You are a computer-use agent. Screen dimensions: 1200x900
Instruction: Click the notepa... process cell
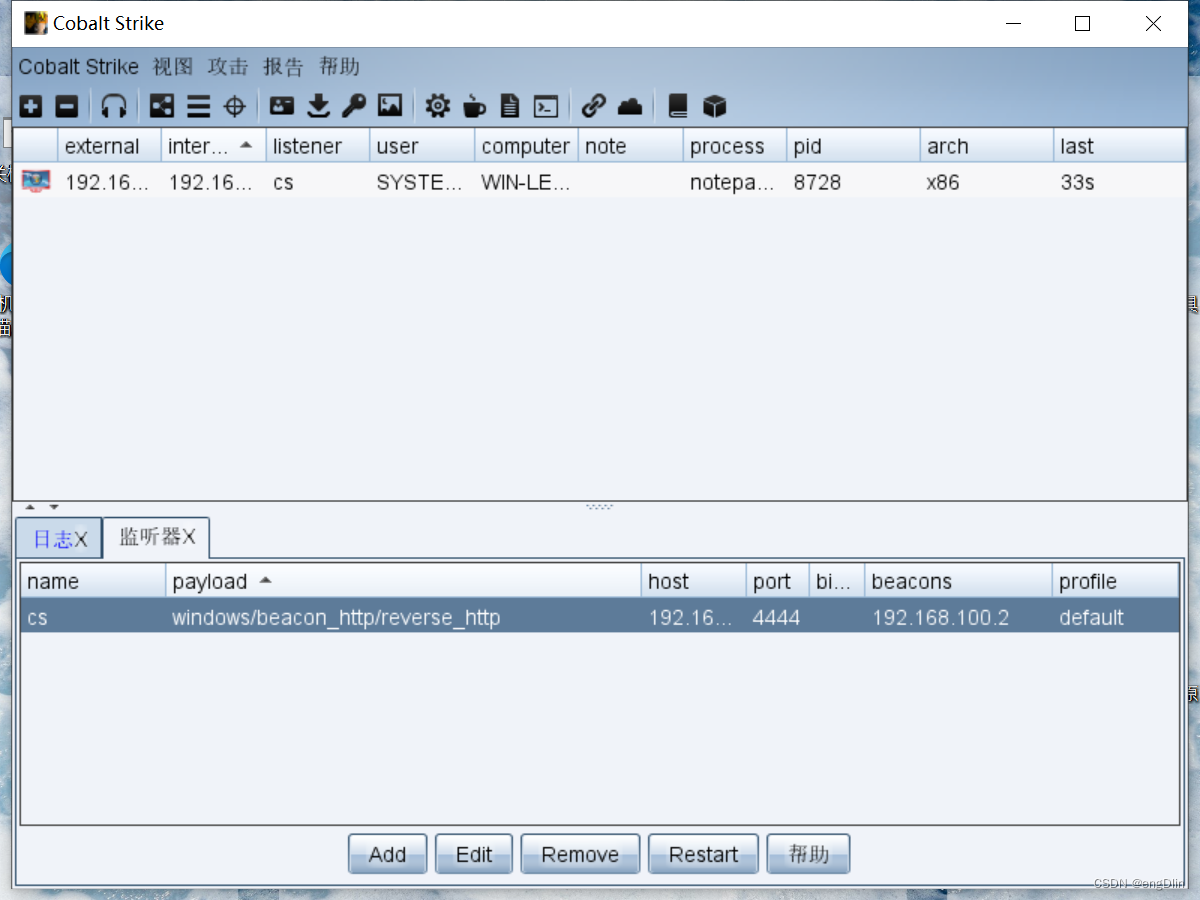point(735,182)
